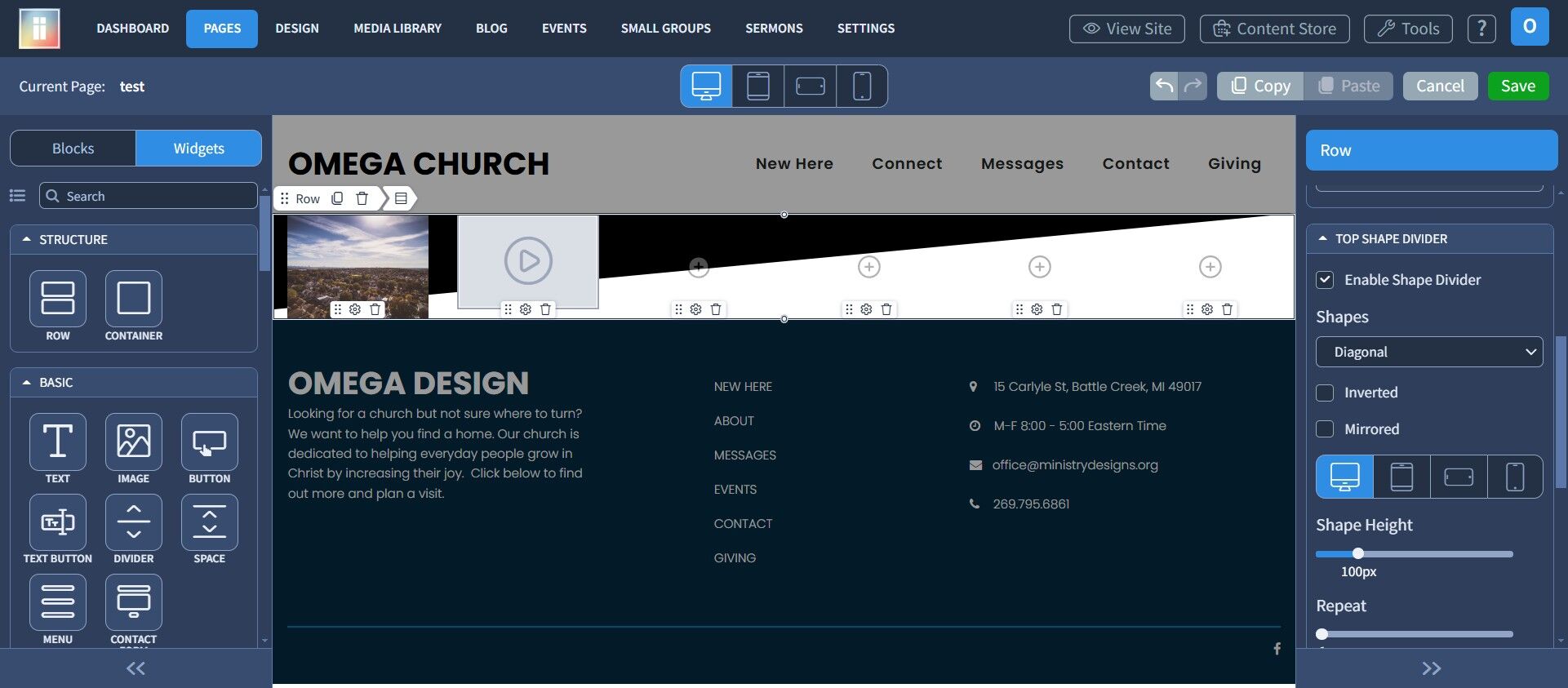Go to the Blog menu
This screenshot has height=688, width=1568.
tap(491, 29)
